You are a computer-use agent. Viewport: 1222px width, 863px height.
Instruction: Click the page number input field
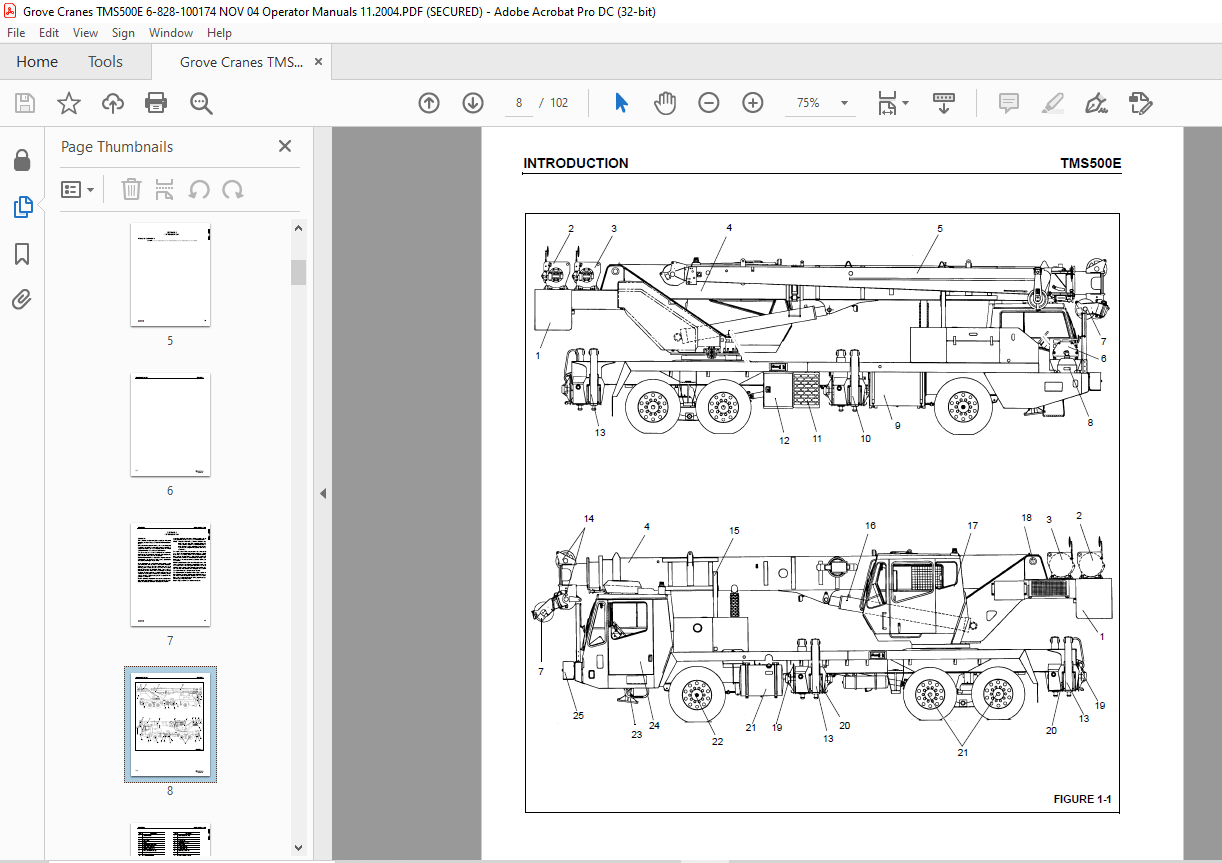pyautogui.click(x=519, y=103)
